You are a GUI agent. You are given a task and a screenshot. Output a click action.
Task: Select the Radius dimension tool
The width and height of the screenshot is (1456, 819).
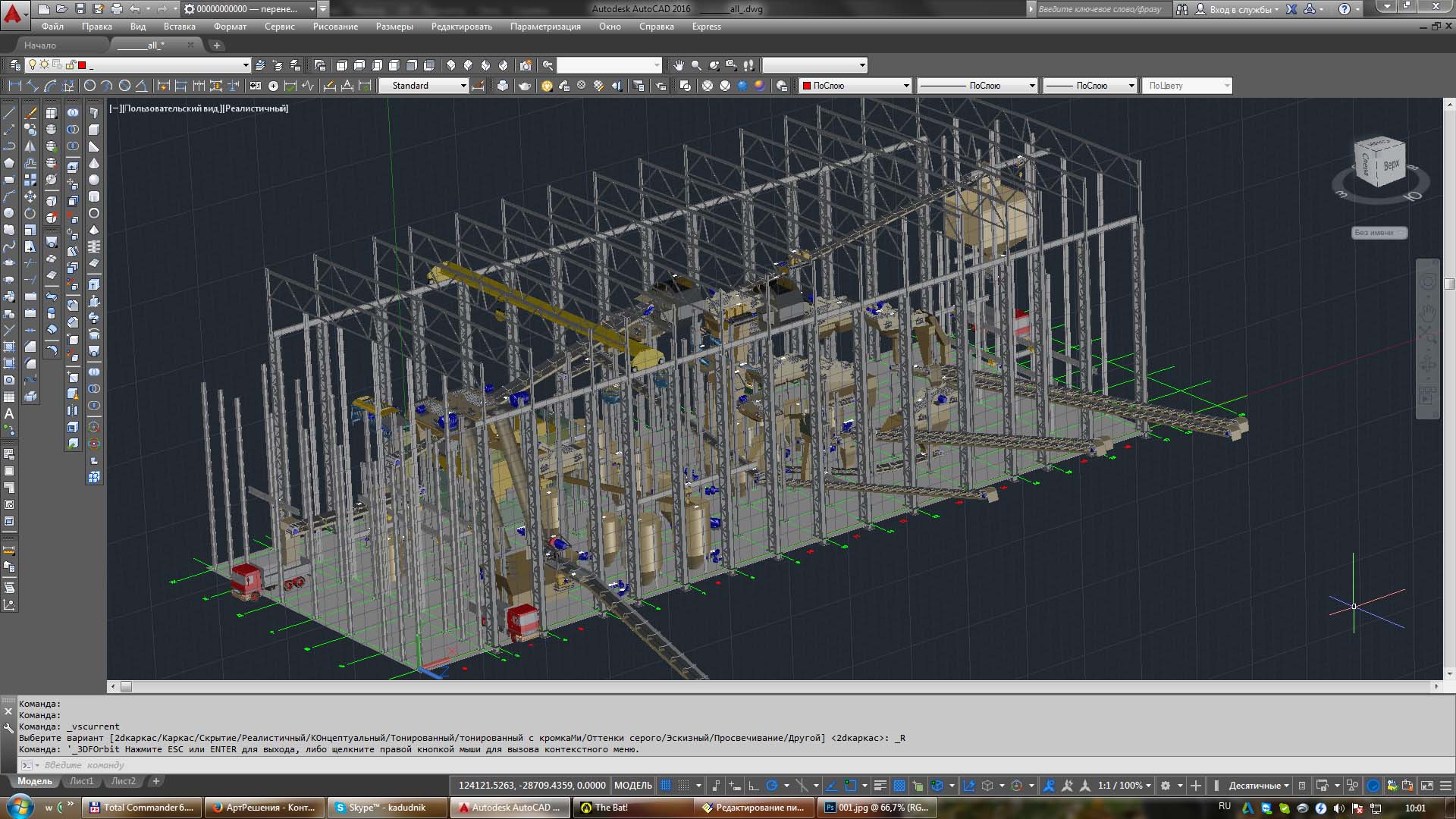click(89, 86)
